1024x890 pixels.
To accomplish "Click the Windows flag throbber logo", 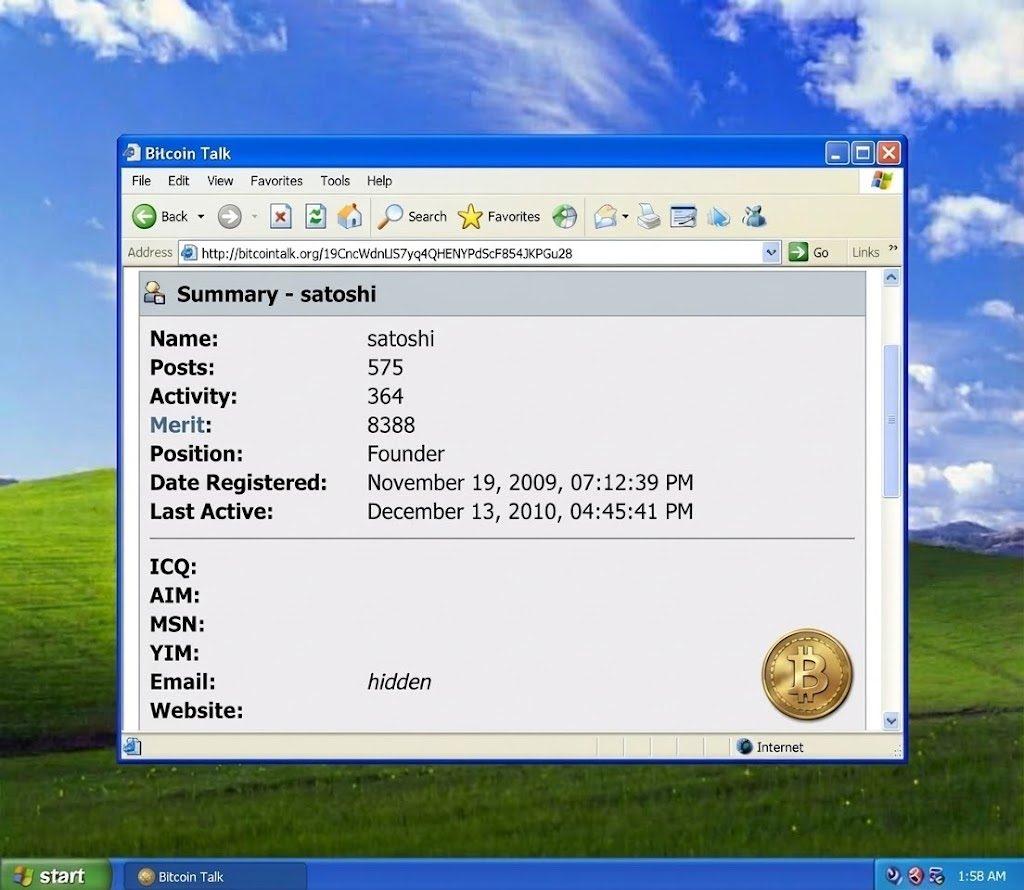I will [883, 181].
